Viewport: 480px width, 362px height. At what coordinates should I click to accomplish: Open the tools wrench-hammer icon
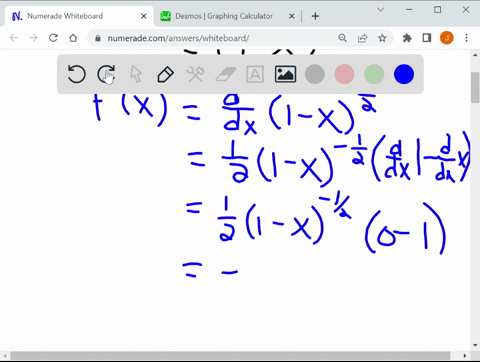pos(195,74)
